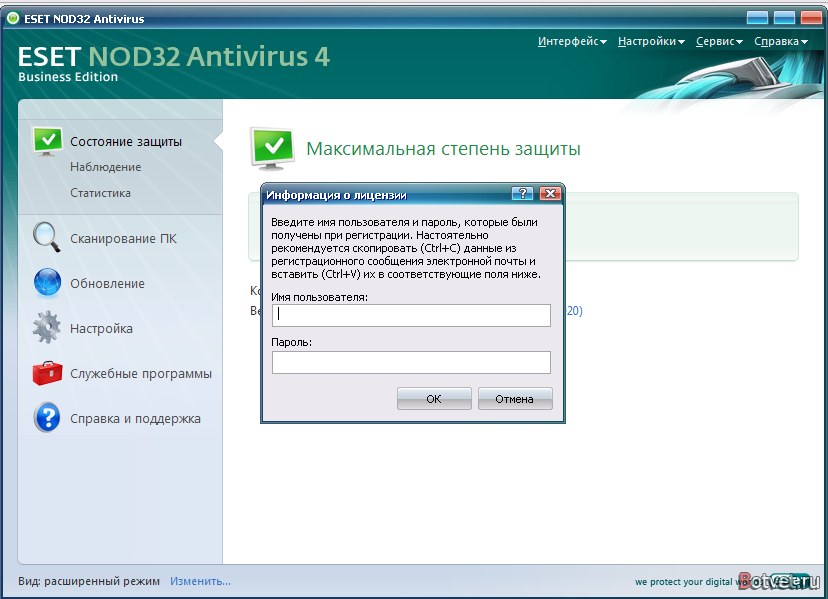Open the Интерфейс dropdown menu
This screenshot has width=828, height=599.
click(x=572, y=41)
